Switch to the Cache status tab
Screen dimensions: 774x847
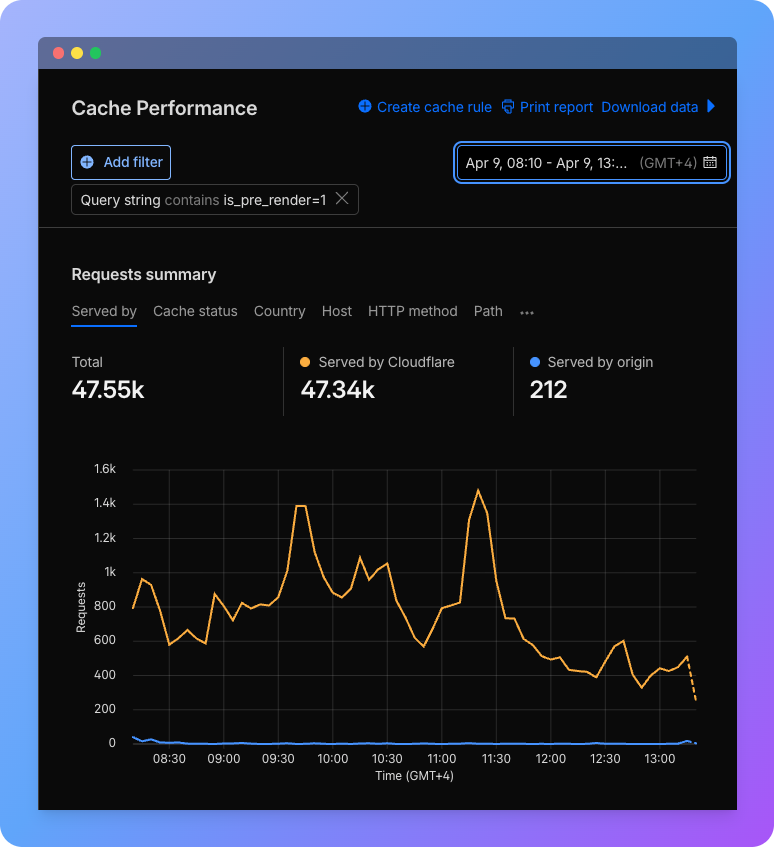coord(195,312)
